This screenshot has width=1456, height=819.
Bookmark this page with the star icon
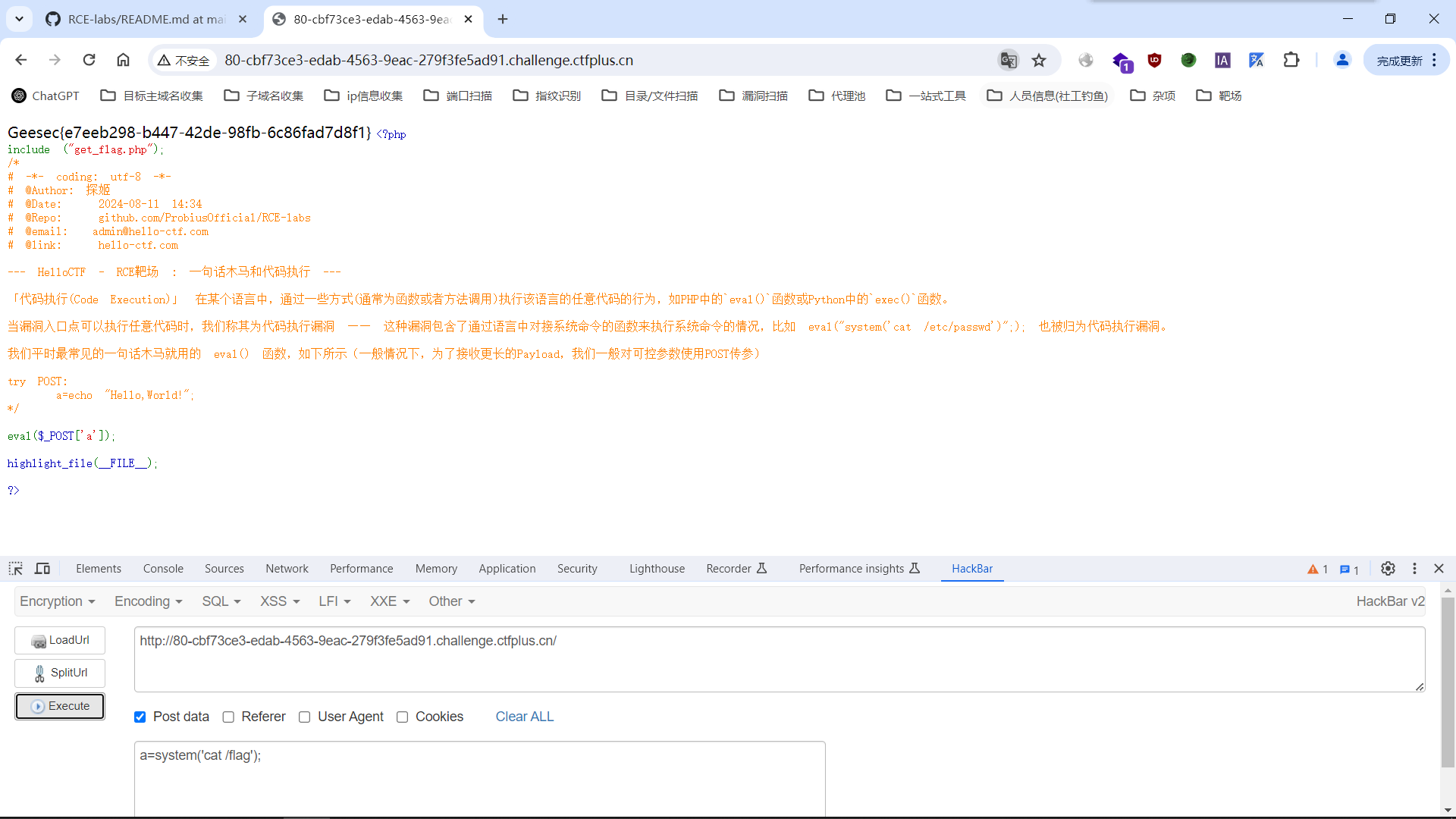[1039, 61]
